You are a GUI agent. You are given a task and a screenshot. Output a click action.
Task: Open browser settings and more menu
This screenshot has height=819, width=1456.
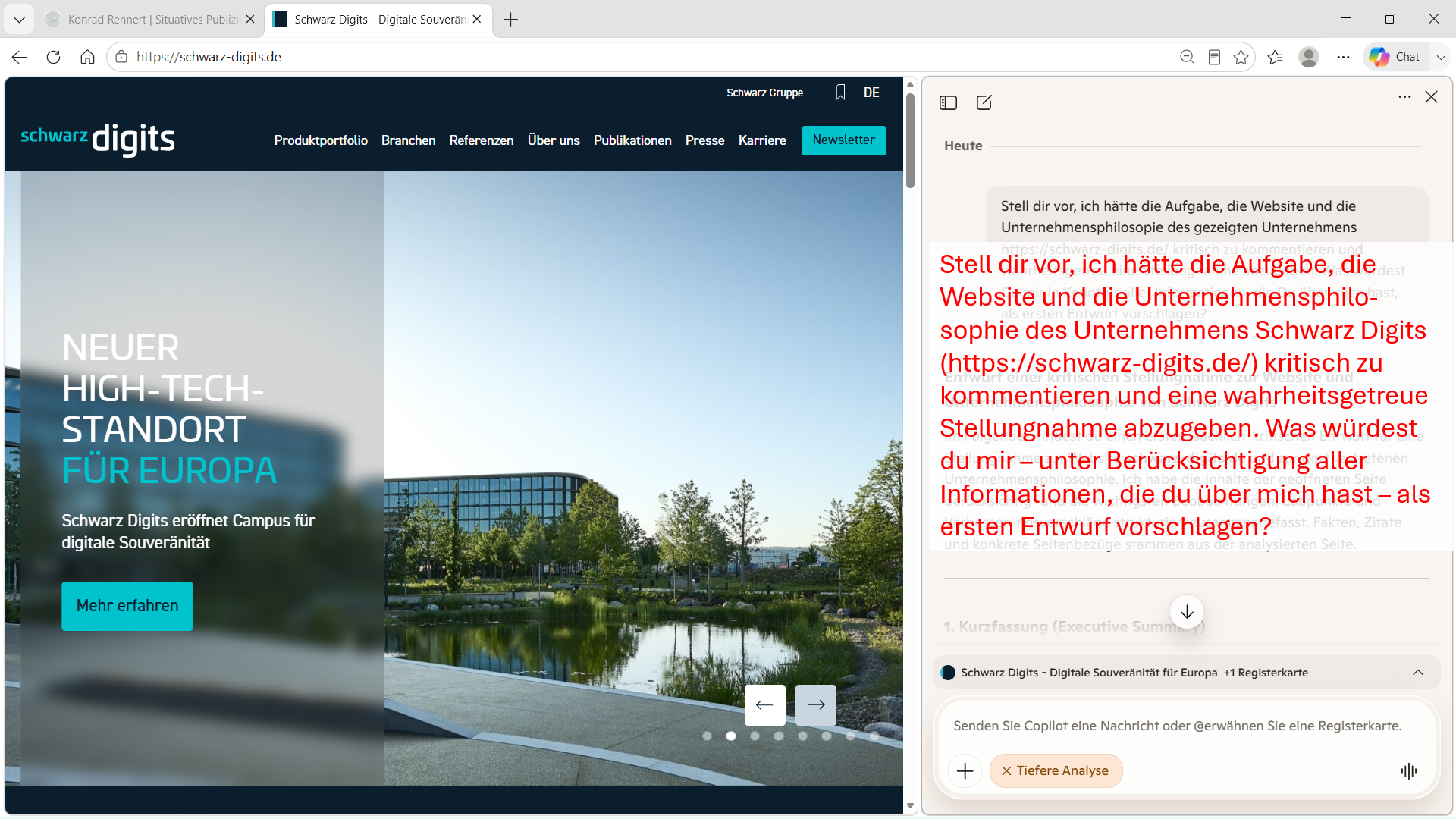(1343, 57)
